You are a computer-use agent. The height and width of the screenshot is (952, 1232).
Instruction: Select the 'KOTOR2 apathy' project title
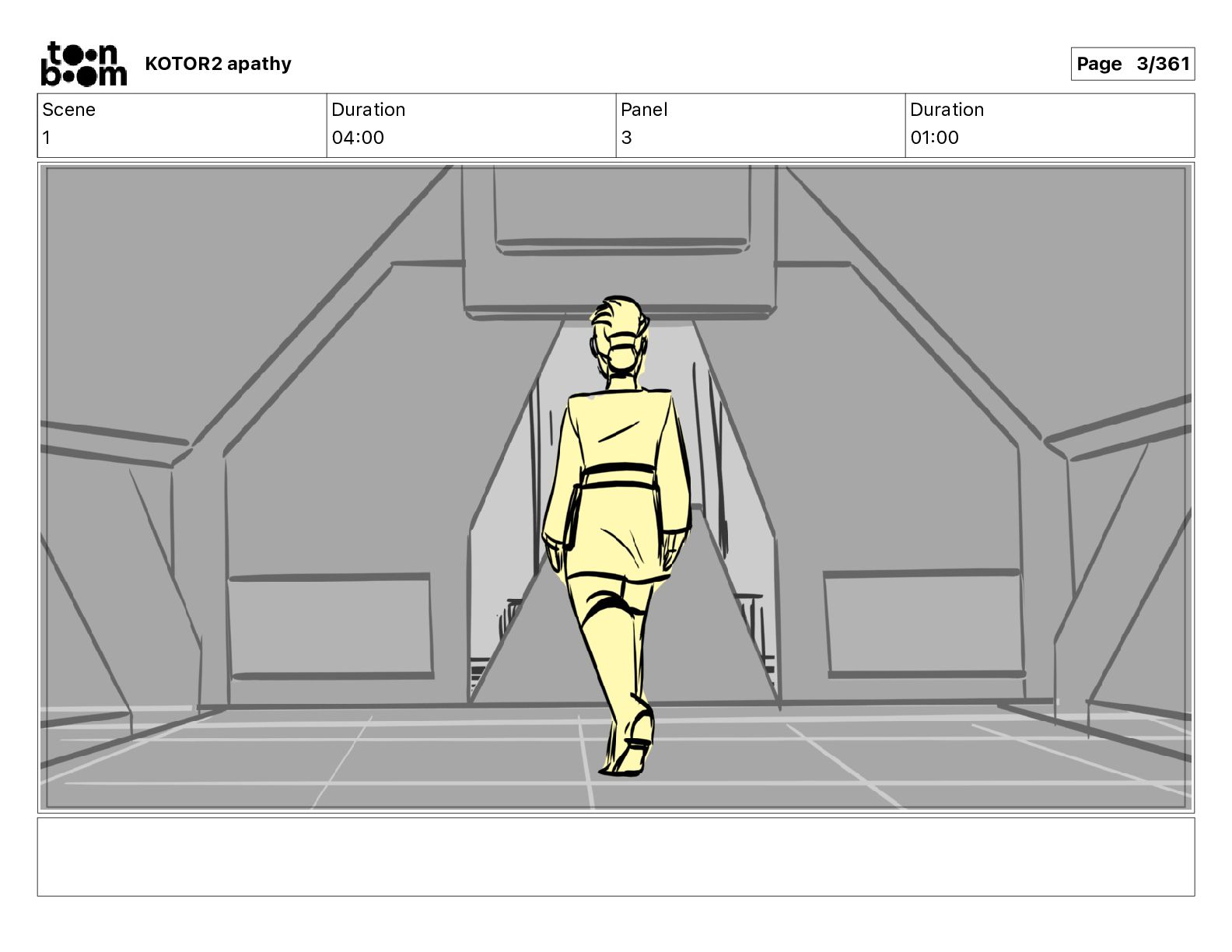point(218,64)
